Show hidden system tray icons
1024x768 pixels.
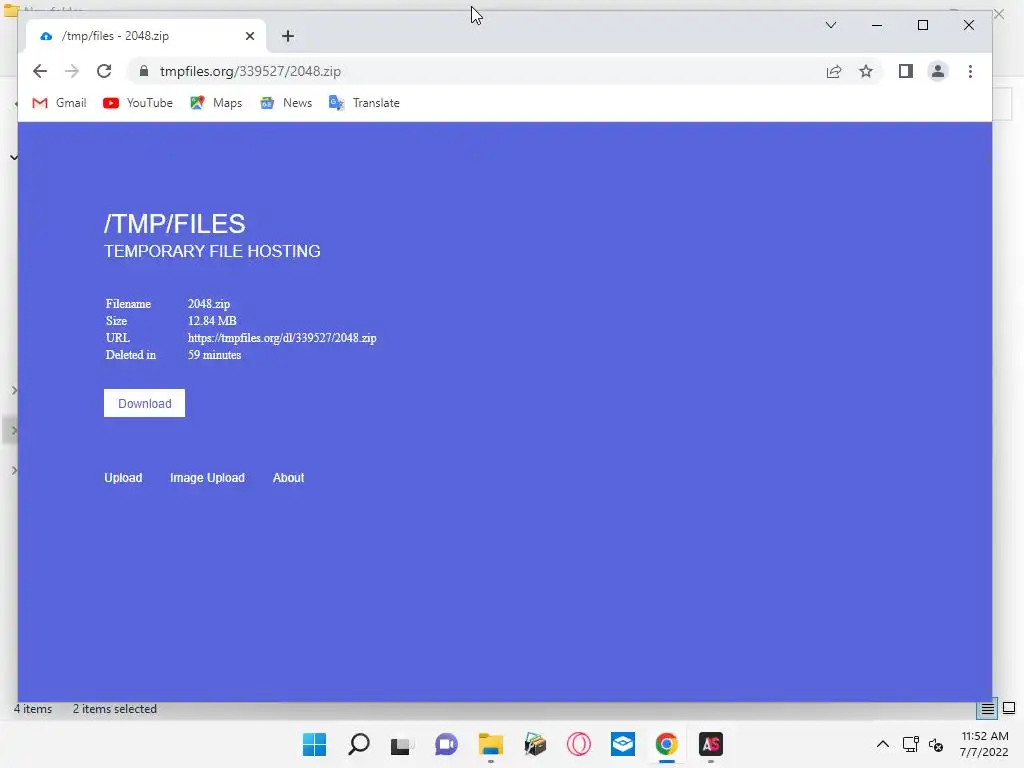(882, 744)
